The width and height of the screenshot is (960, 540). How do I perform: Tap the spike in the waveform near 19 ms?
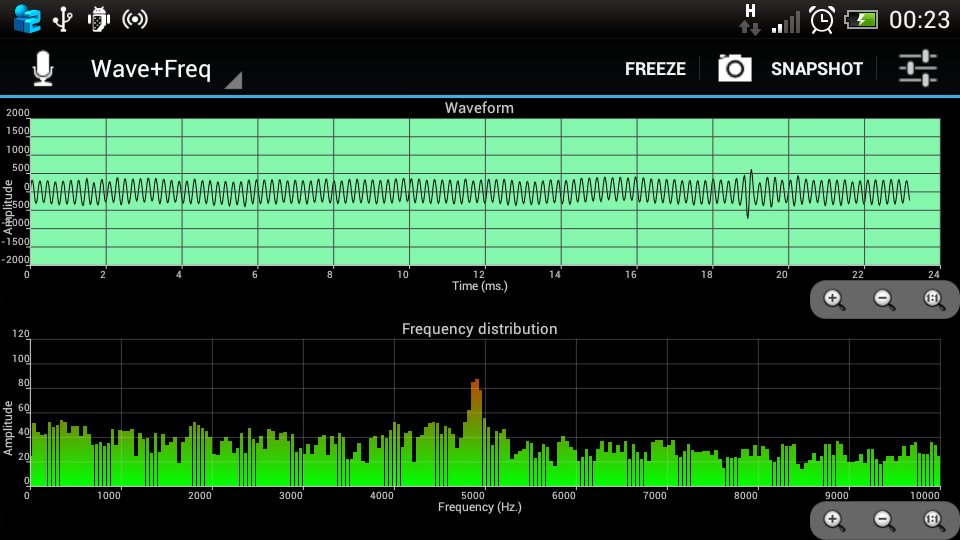coord(749,193)
